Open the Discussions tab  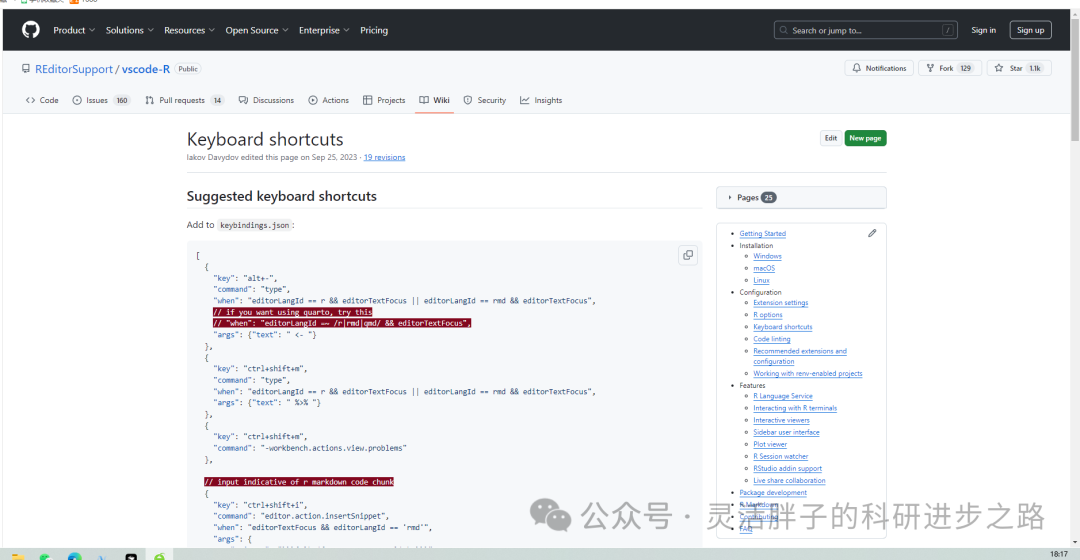click(x=266, y=101)
